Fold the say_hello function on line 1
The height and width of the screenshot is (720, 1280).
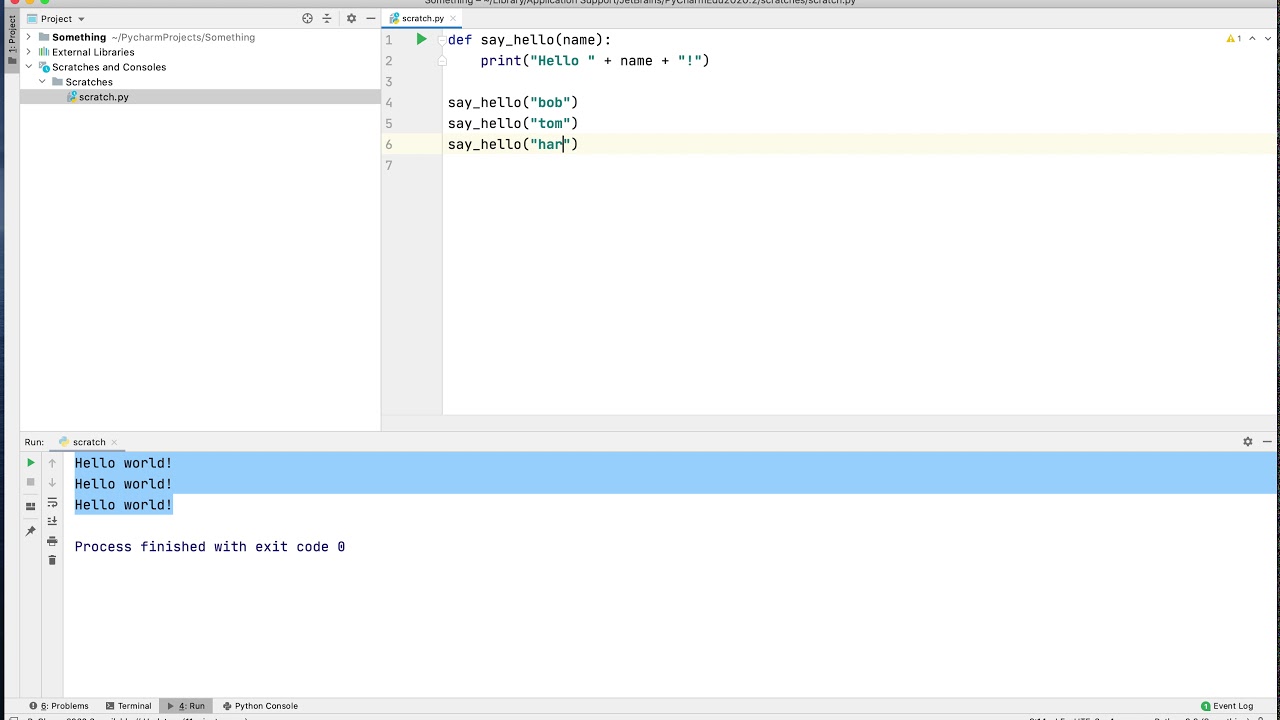point(442,40)
